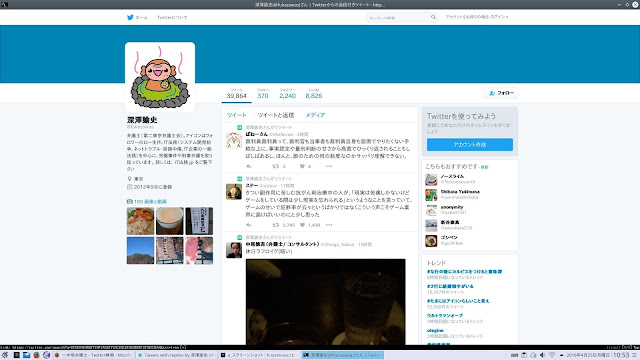Open the first hashtag in トレンド
This screenshot has width=640, height=360.
[x=464, y=271]
